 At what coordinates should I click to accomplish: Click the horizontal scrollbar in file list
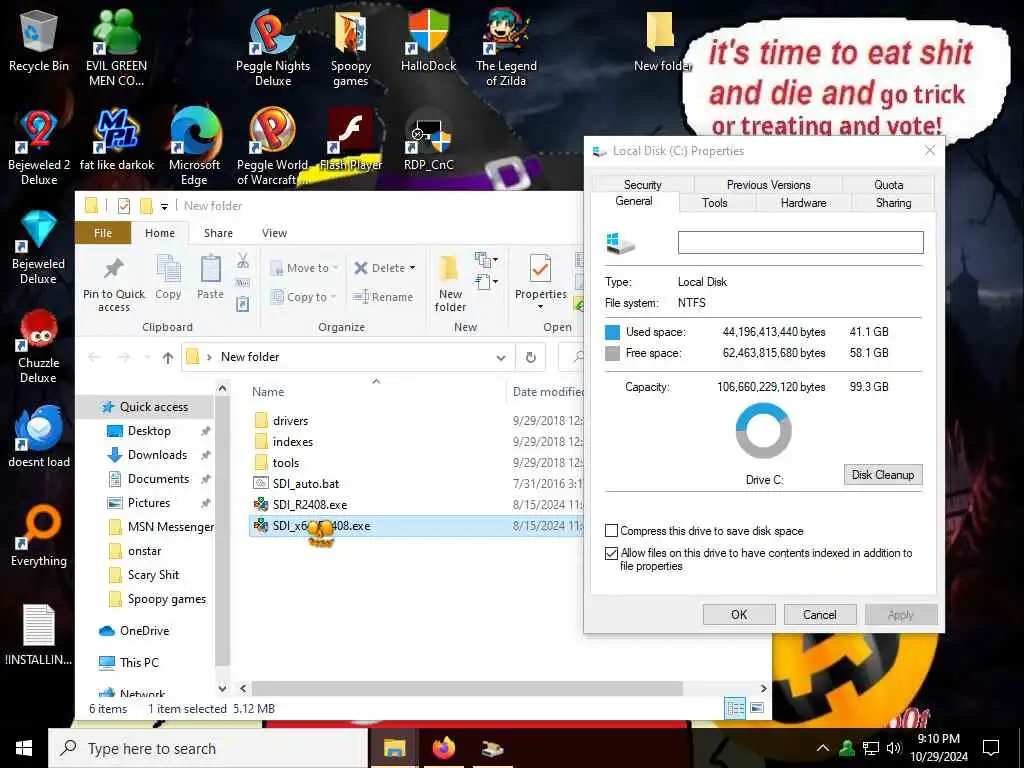pyautogui.click(x=468, y=688)
